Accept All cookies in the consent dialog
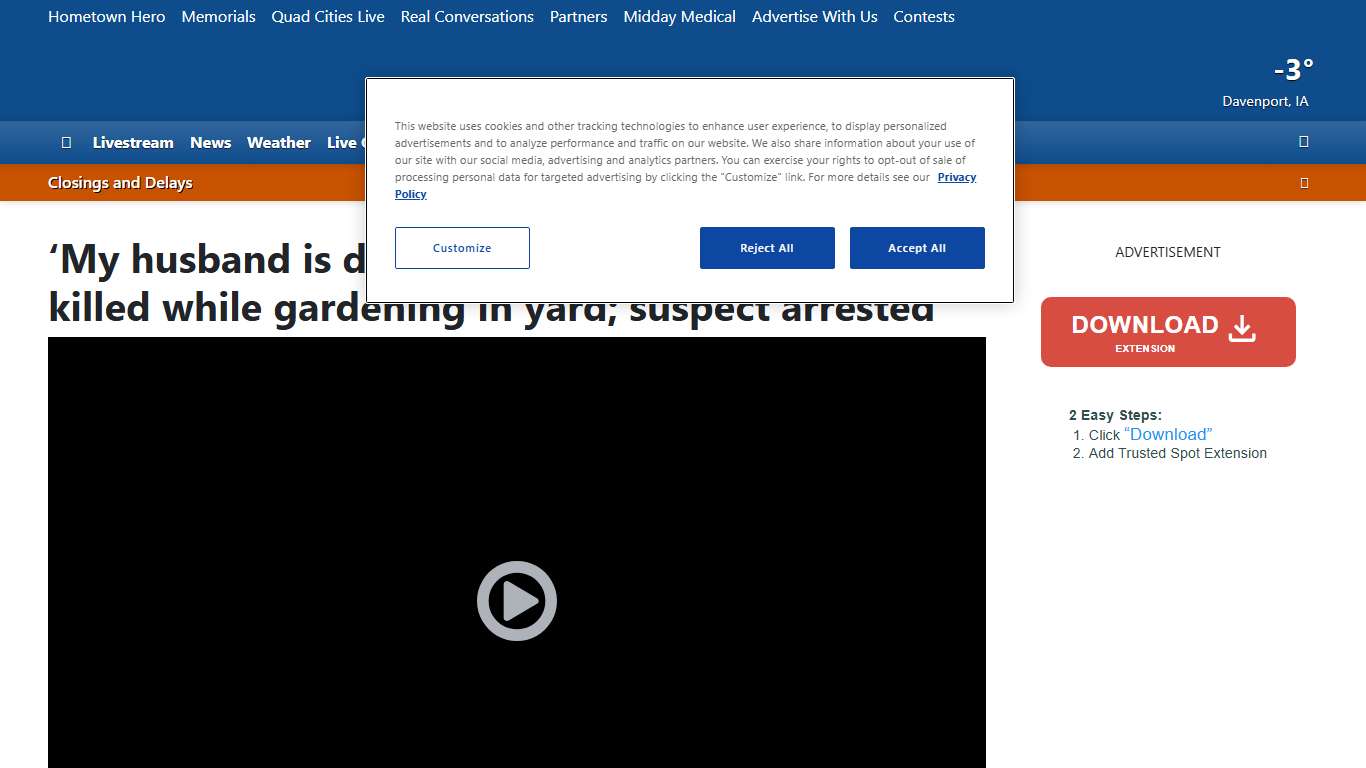This screenshot has width=1366, height=768. pyautogui.click(x=917, y=247)
